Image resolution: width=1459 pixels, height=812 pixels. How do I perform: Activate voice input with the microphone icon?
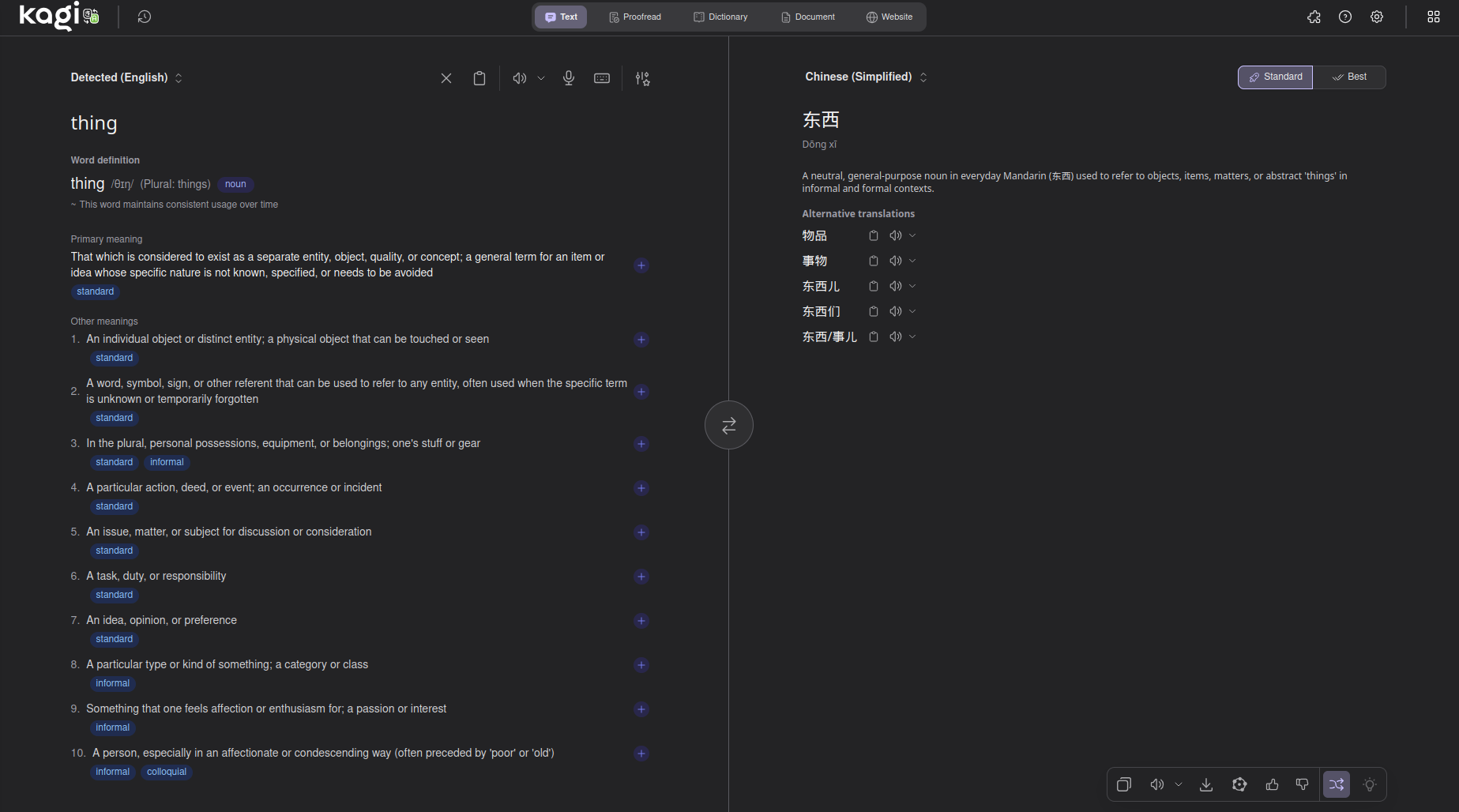(568, 77)
